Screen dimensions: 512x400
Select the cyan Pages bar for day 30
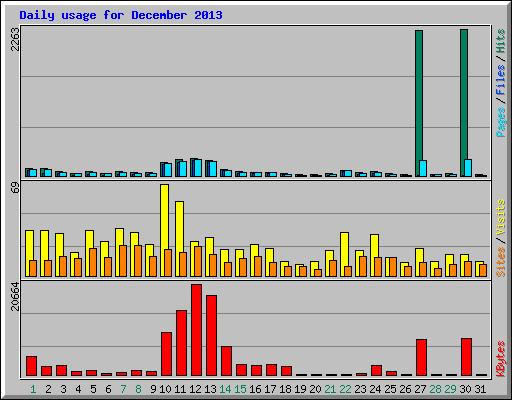coord(468,168)
